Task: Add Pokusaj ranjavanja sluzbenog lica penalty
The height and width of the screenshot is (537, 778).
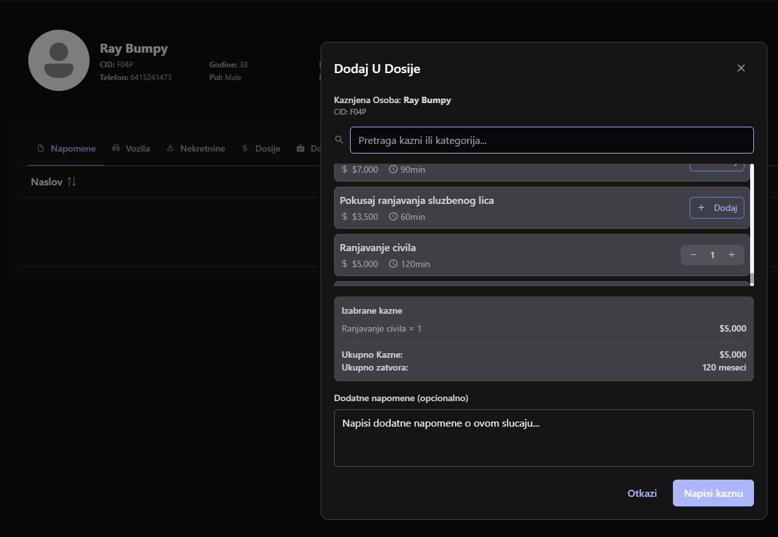Action: (x=716, y=208)
